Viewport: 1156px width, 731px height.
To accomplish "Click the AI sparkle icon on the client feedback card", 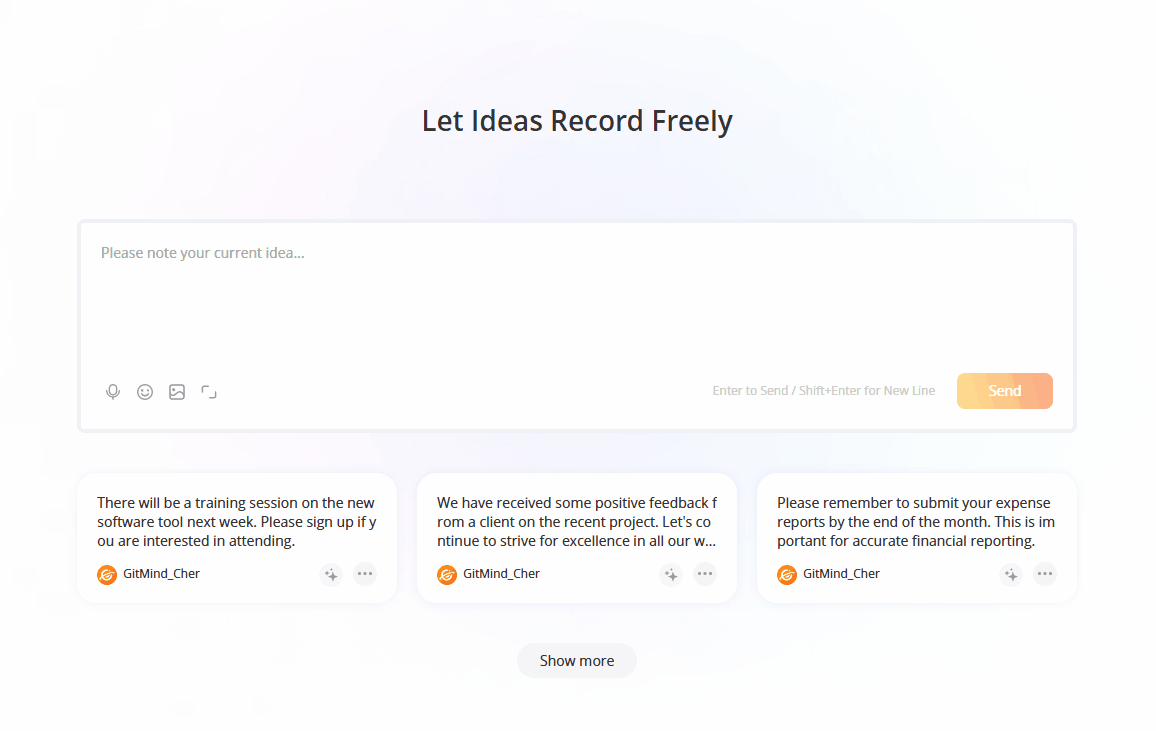I will coord(671,574).
